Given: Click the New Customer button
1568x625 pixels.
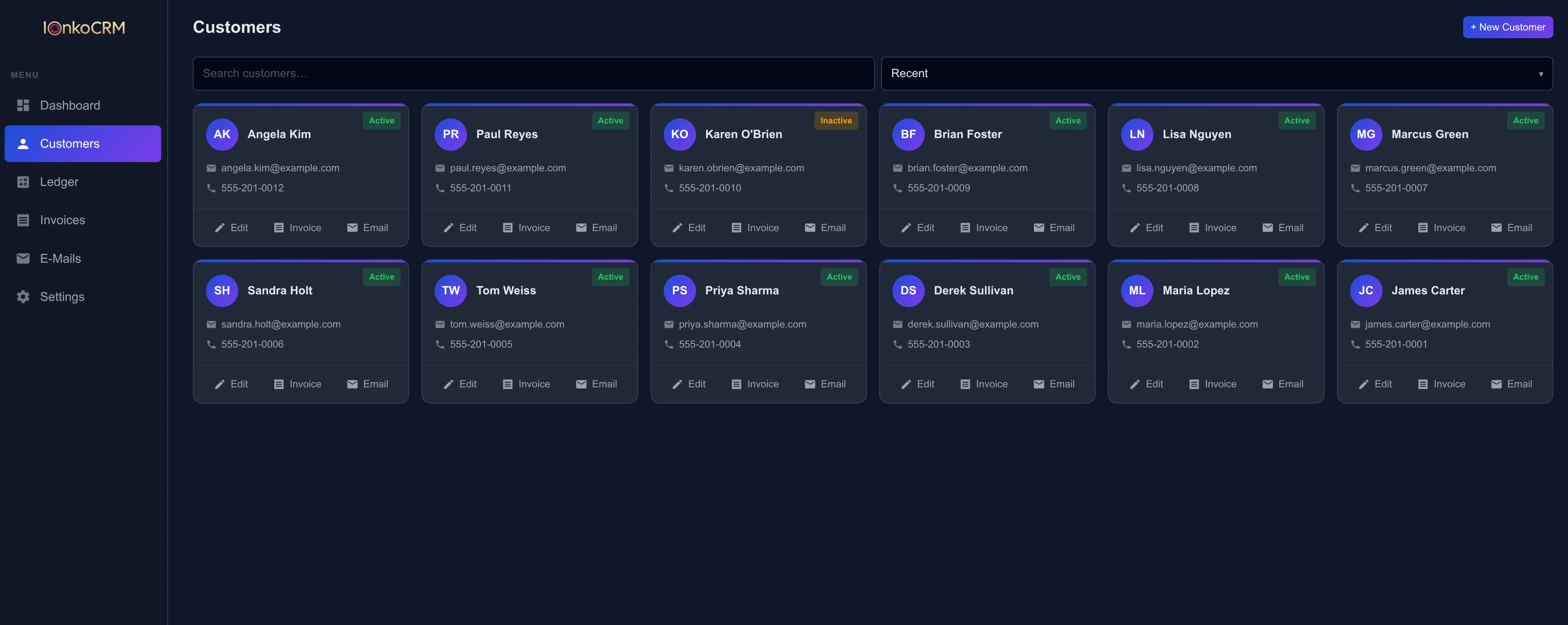Looking at the screenshot, I should (x=1507, y=27).
